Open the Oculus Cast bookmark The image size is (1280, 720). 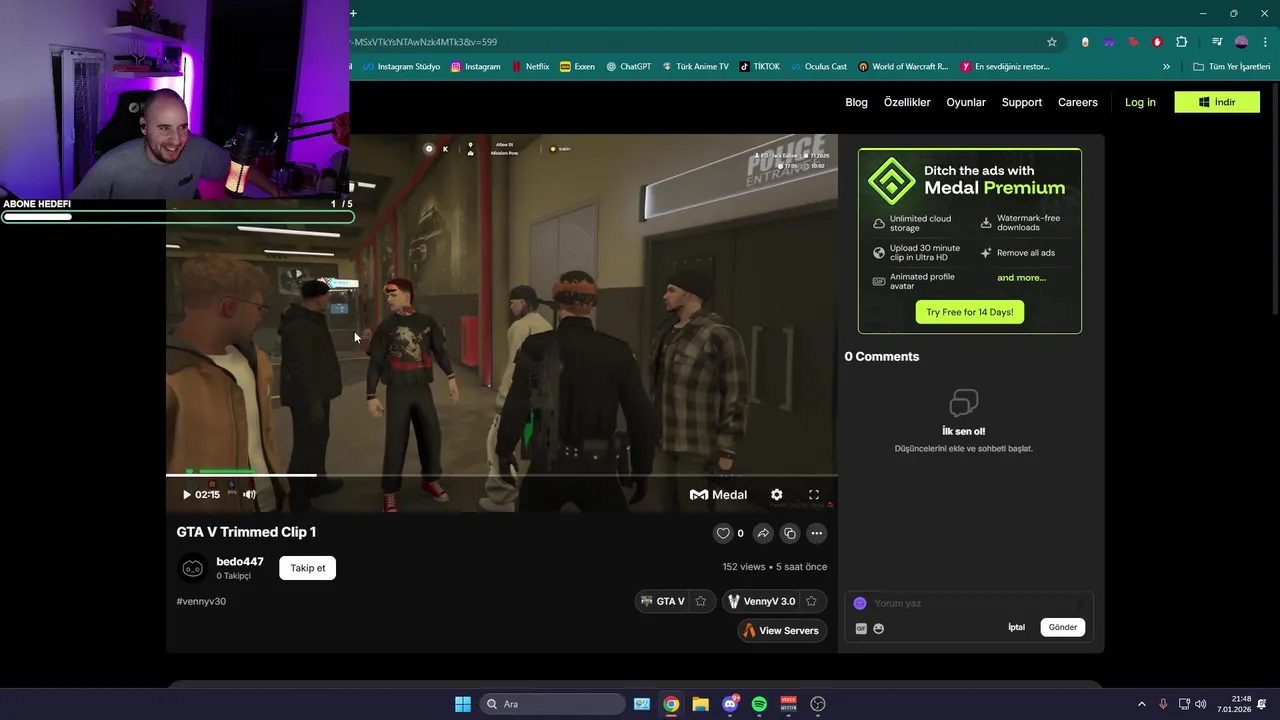click(x=819, y=67)
